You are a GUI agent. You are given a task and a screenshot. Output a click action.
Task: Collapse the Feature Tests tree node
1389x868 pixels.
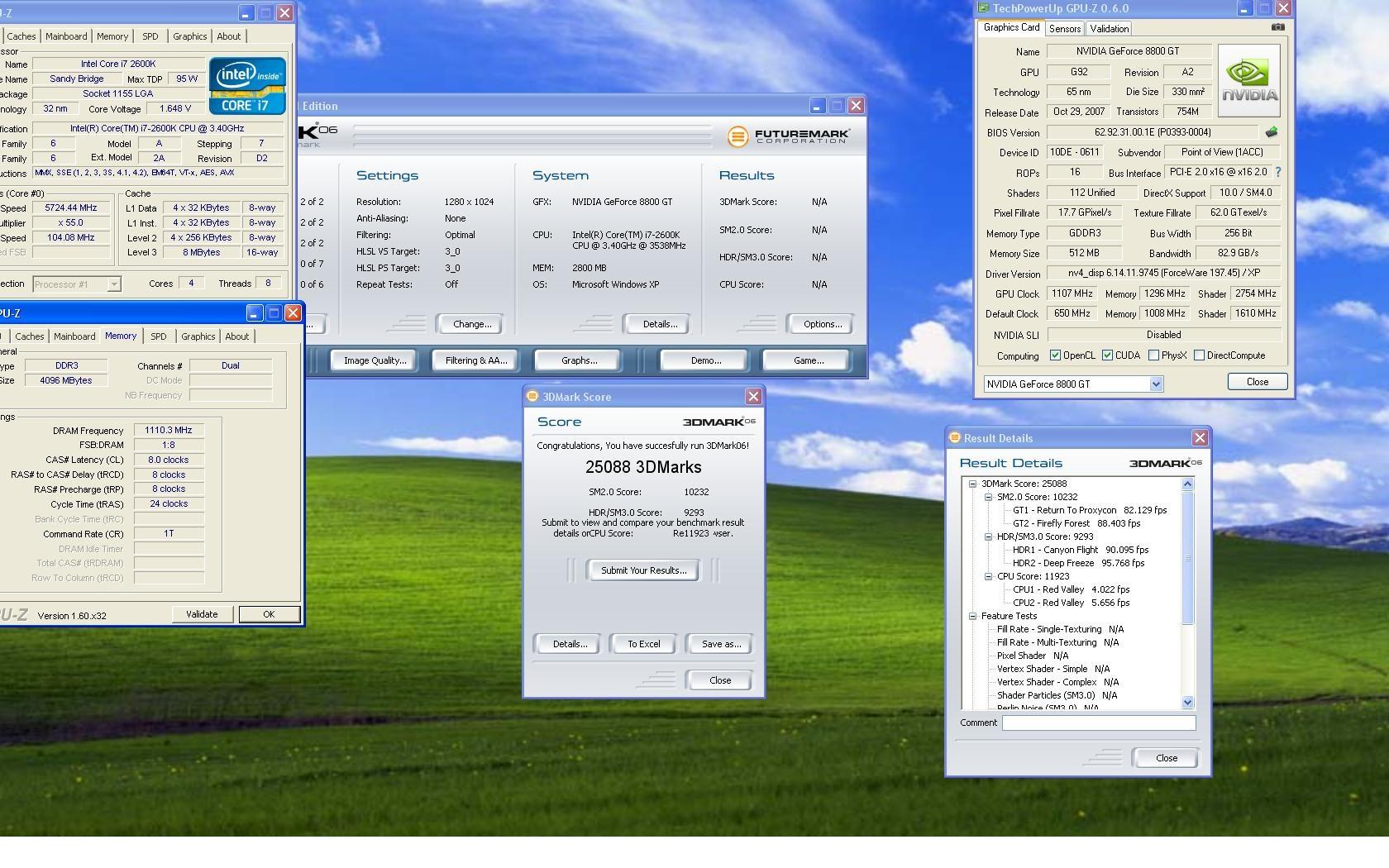(x=972, y=617)
